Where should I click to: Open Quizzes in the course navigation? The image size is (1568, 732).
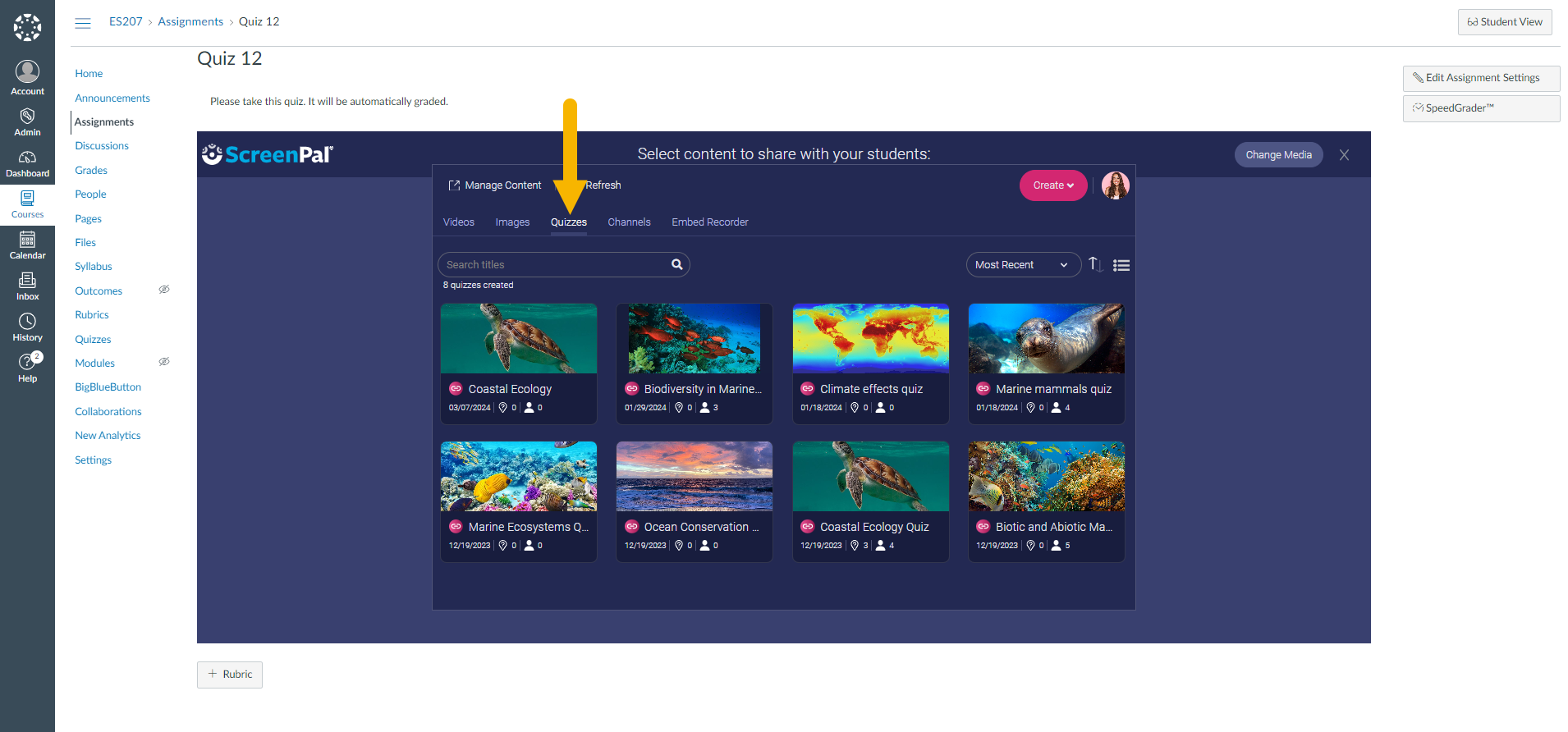93,340
